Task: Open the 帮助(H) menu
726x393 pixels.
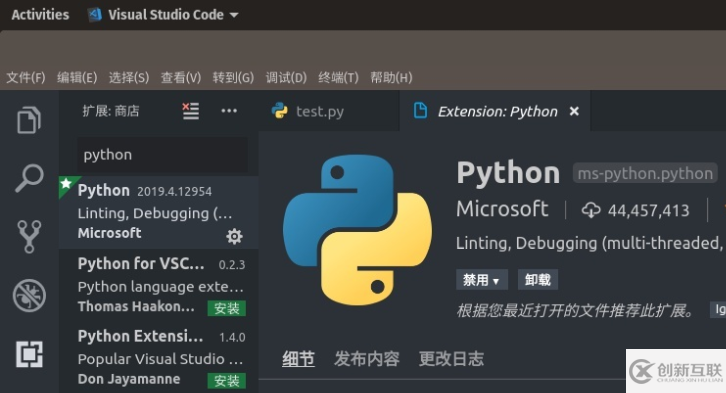Action: pos(391,77)
